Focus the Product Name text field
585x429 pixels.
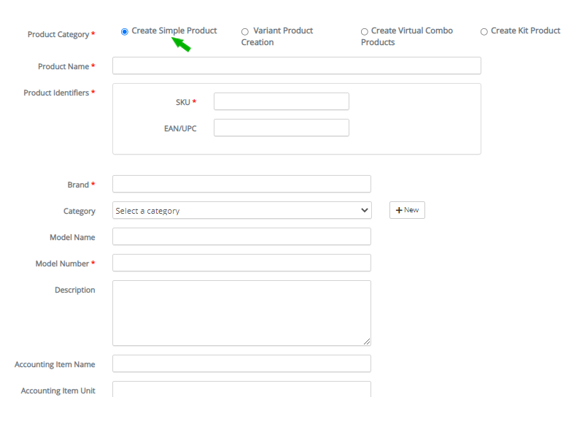(x=297, y=66)
